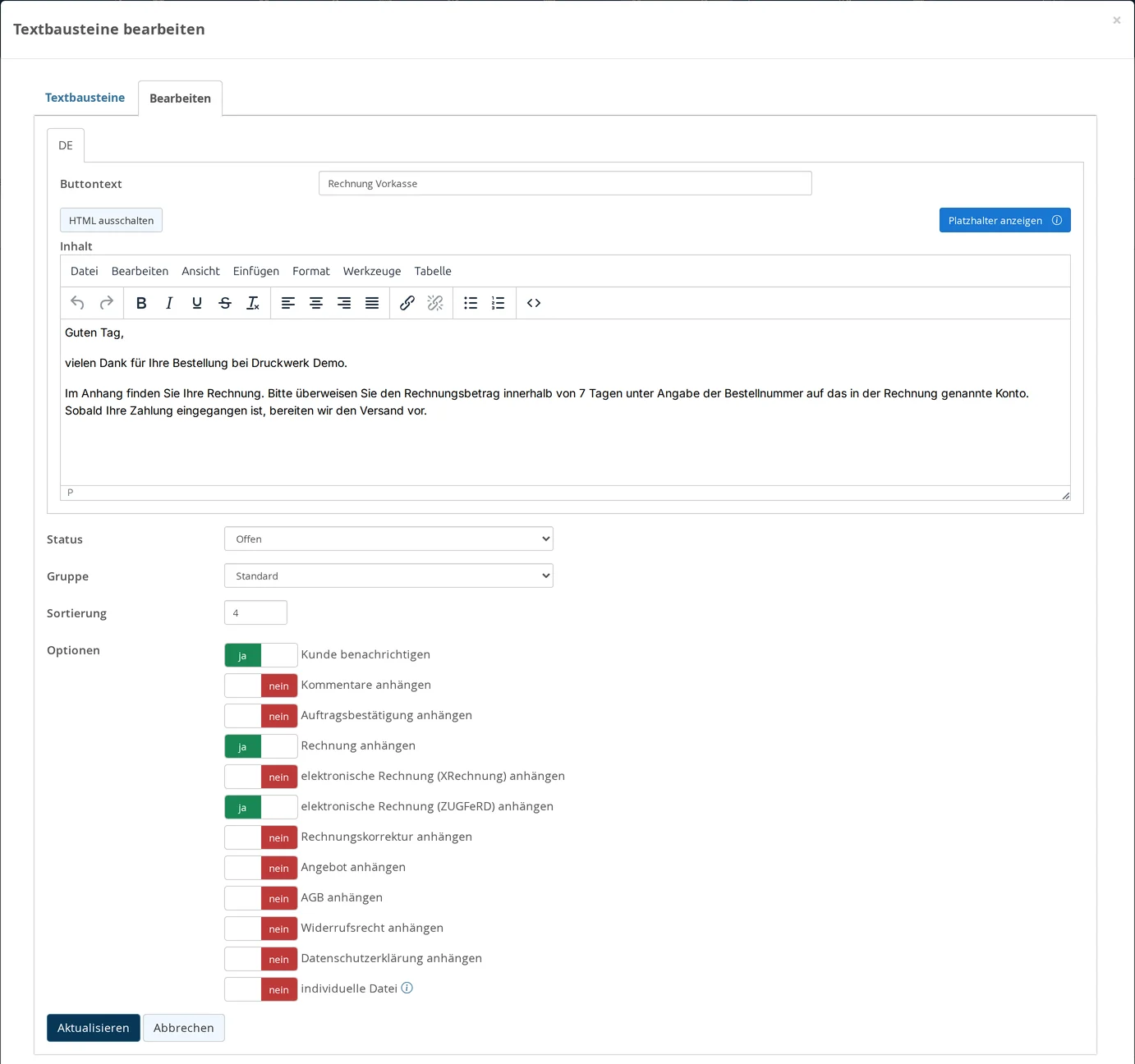The image size is (1135, 1064).
Task: Grab the editor resize handle corner
Action: [x=1065, y=495]
